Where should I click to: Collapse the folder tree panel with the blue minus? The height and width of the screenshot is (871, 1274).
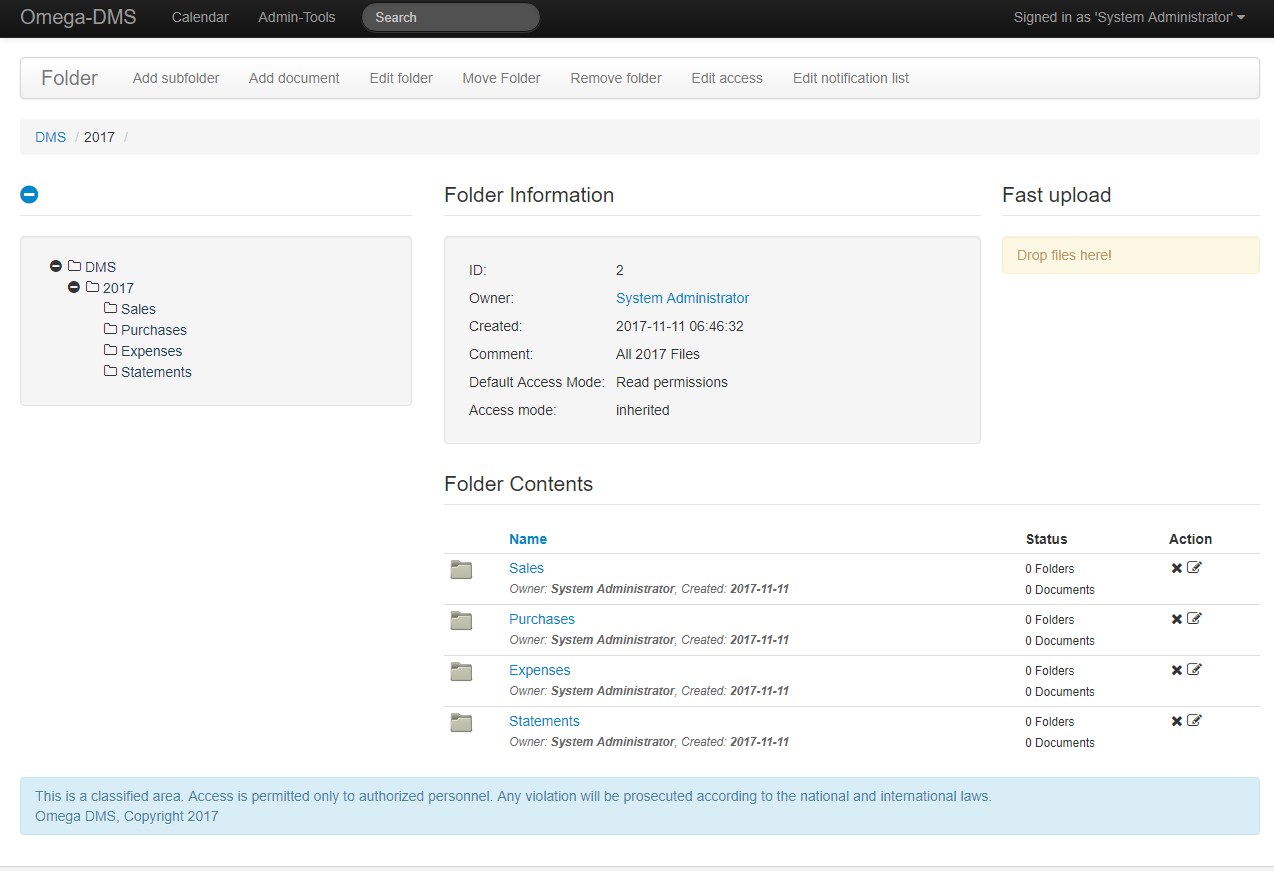click(x=29, y=195)
